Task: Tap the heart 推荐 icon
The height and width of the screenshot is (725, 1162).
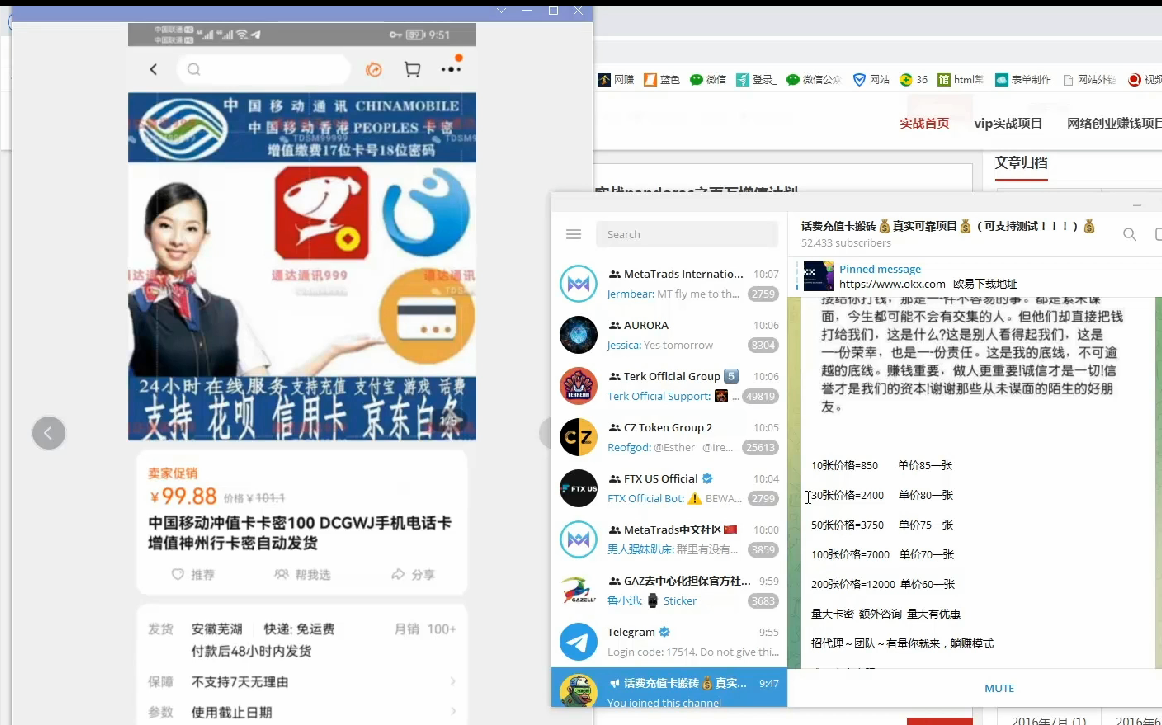Action: click(178, 575)
